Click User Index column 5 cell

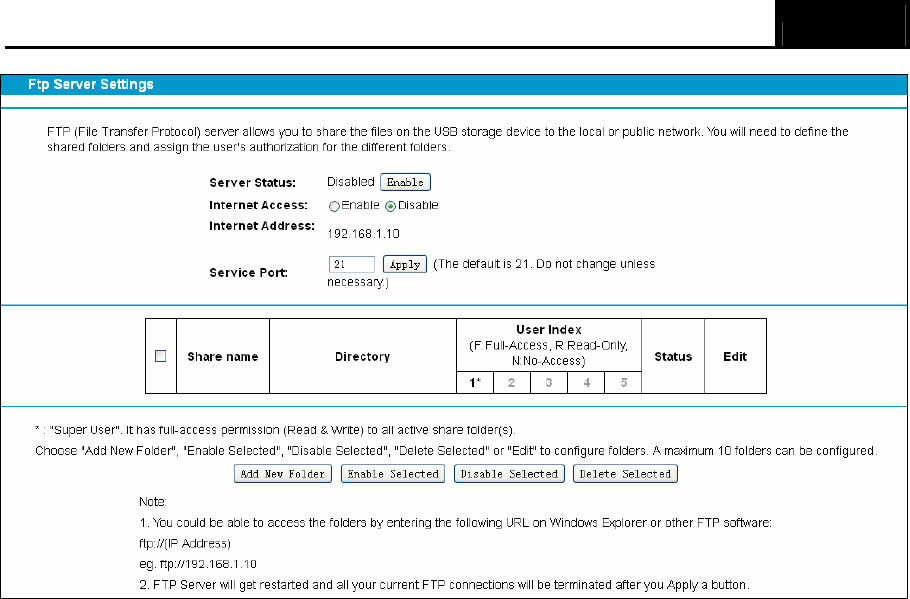[623, 383]
